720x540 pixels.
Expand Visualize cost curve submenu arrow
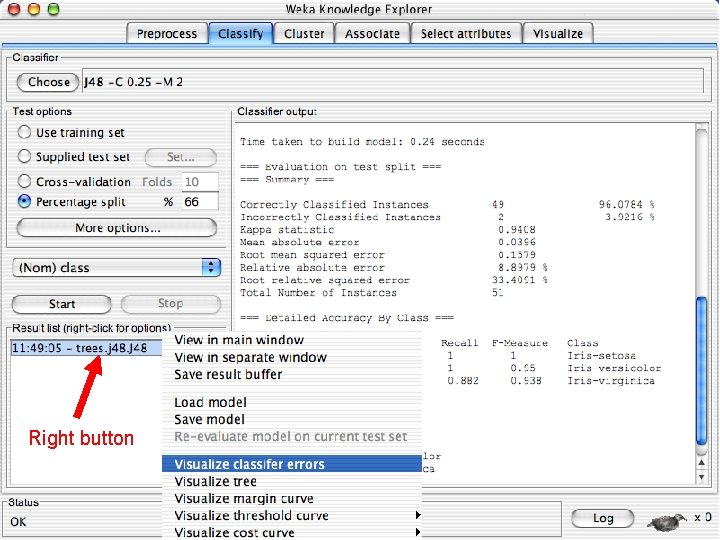[417, 532]
